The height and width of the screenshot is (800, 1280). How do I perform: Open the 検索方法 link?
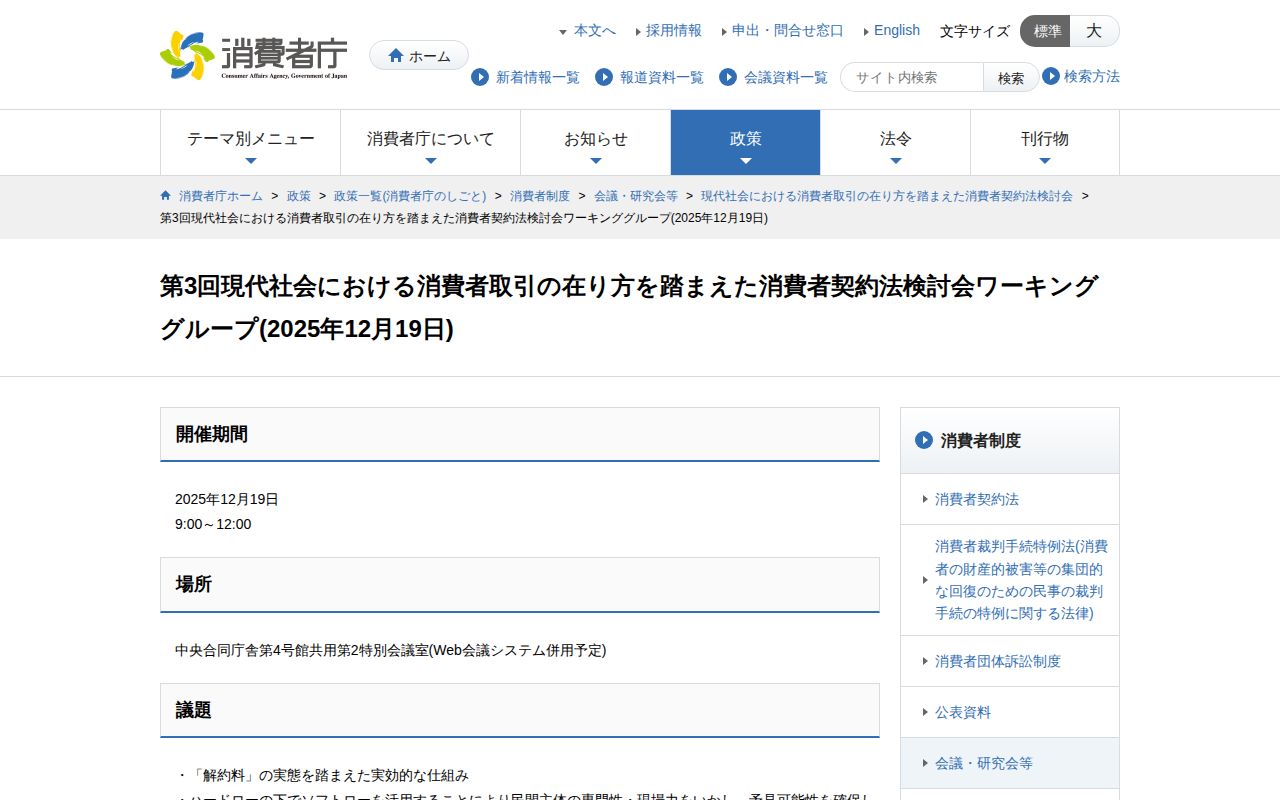[x=1092, y=76]
